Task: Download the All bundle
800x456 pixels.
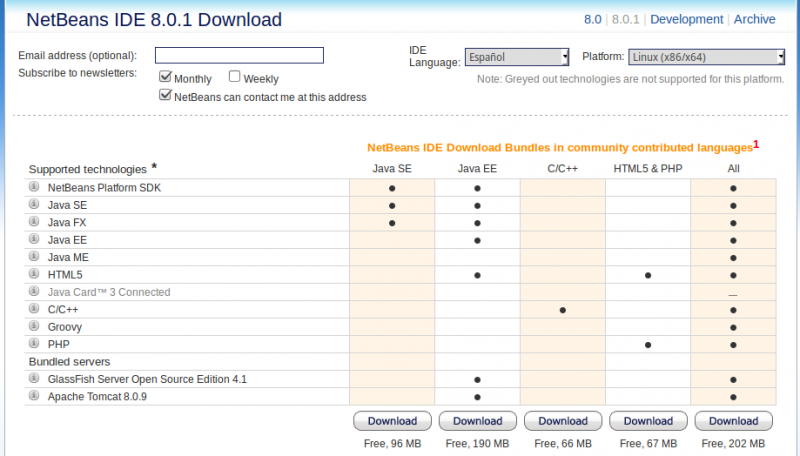Action: tap(733, 421)
